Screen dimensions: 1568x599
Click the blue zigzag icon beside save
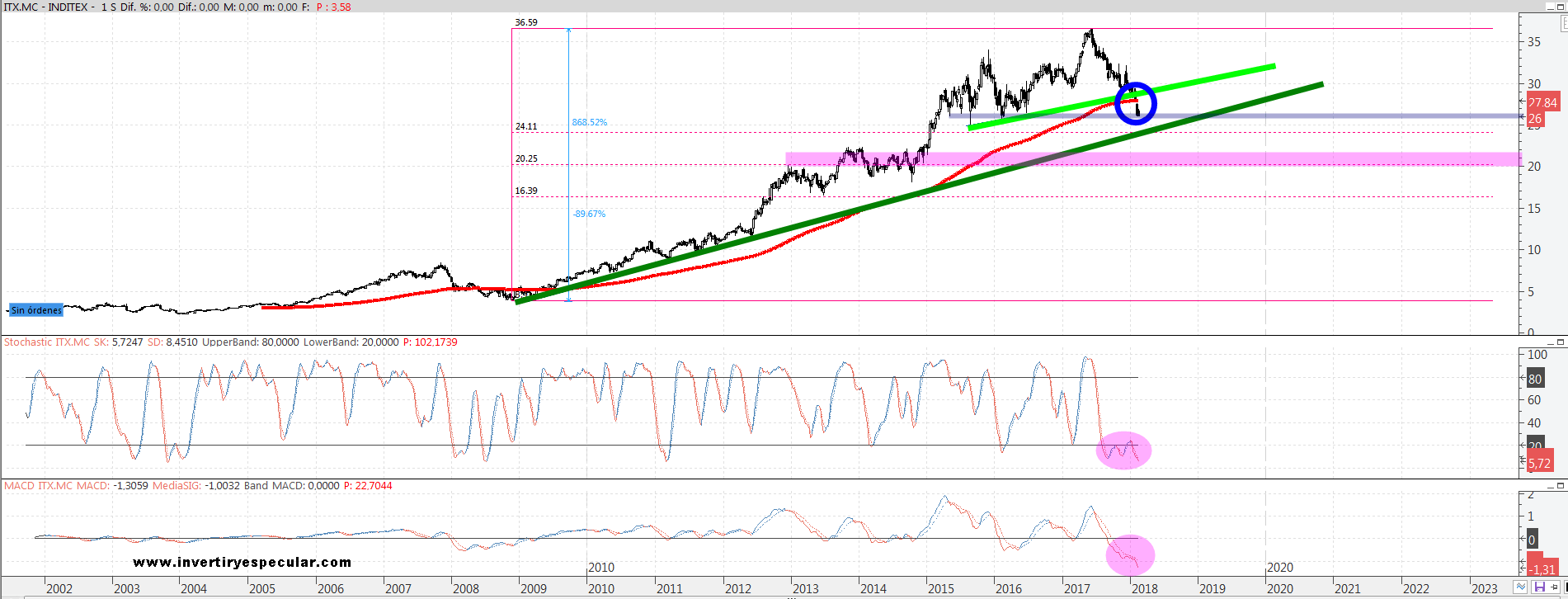(x=1521, y=587)
